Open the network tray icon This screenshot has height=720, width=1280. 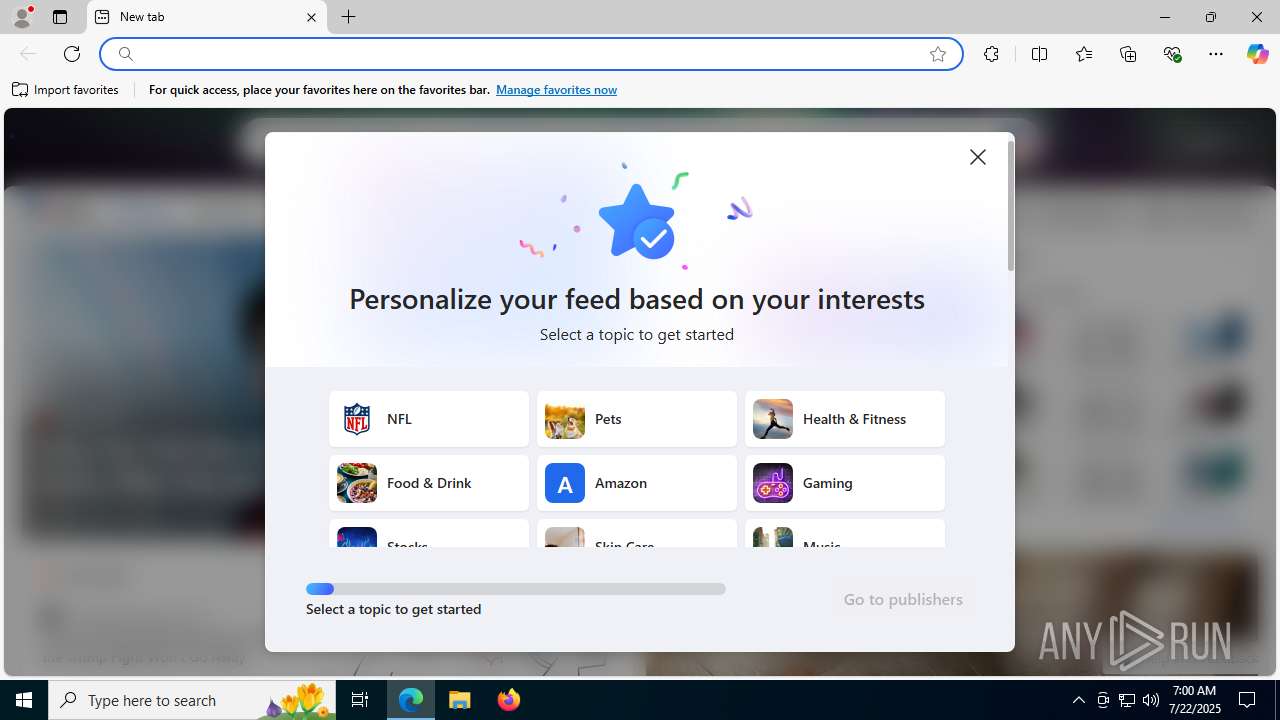coord(1127,700)
